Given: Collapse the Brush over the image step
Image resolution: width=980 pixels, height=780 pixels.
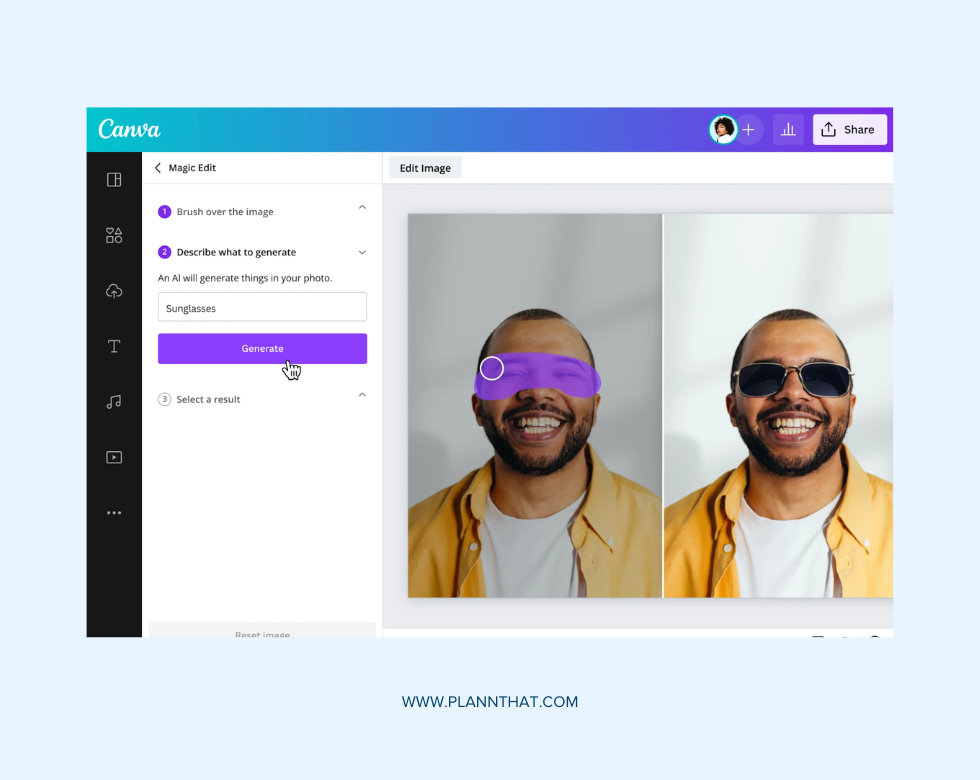Looking at the screenshot, I should 362,208.
